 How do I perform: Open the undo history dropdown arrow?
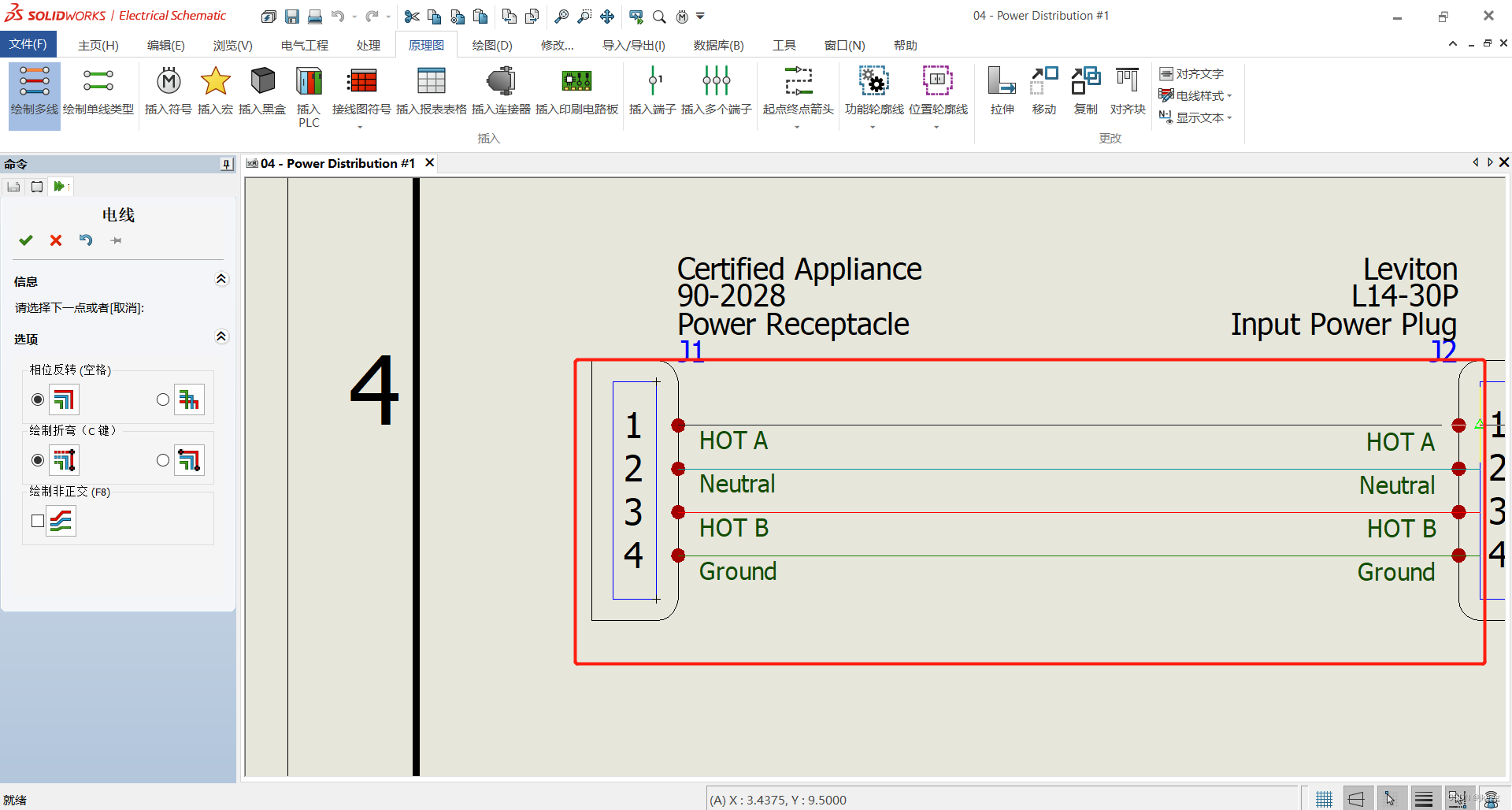click(354, 17)
